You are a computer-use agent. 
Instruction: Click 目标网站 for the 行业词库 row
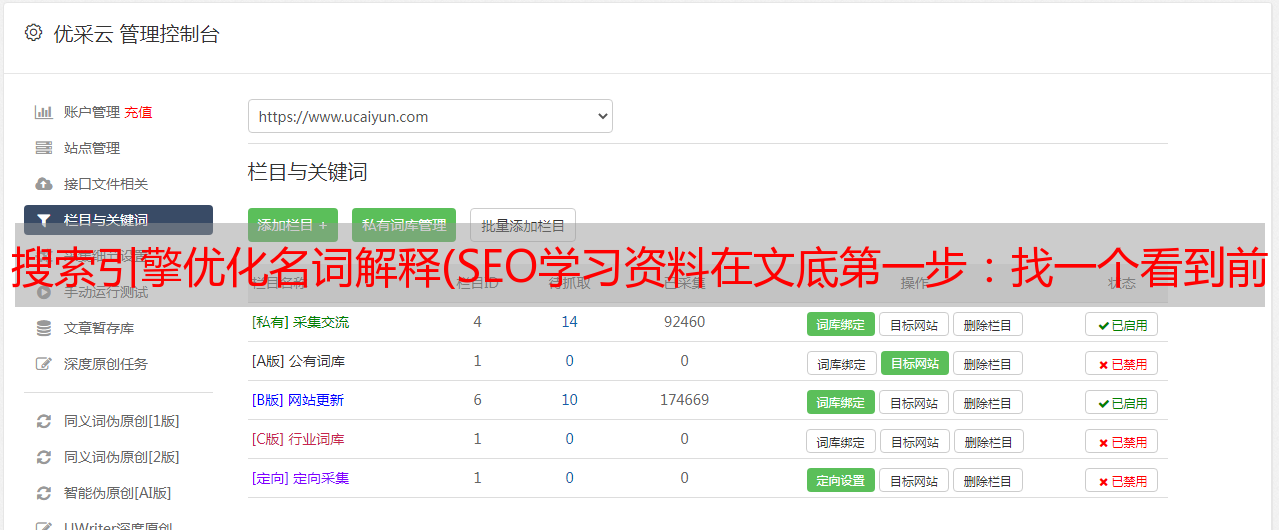pos(914,441)
